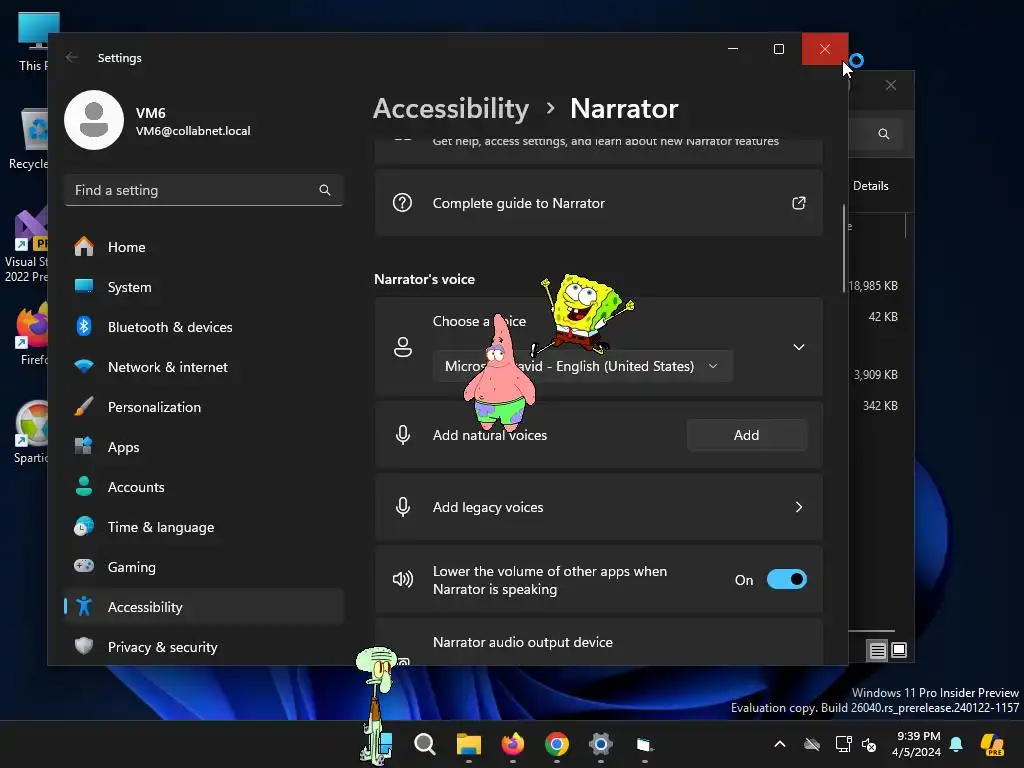Image resolution: width=1024 pixels, height=768 pixels.
Task: Open Network & internet settings
Action: click(203, 367)
